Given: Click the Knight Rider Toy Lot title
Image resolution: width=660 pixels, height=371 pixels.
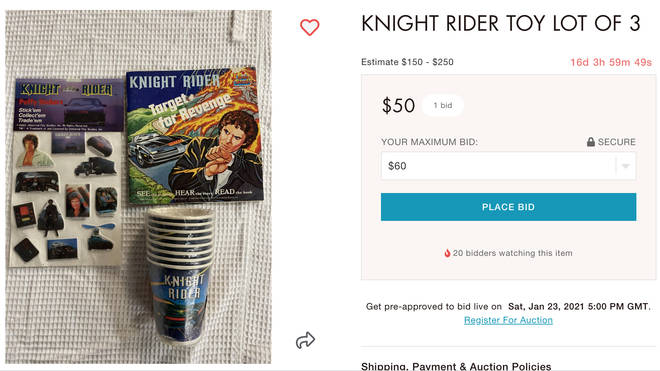Looking at the screenshot, I should (501, 23).
